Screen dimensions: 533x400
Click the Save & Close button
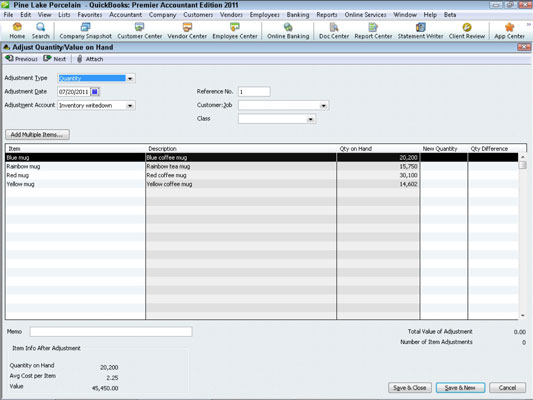[410, 388]
